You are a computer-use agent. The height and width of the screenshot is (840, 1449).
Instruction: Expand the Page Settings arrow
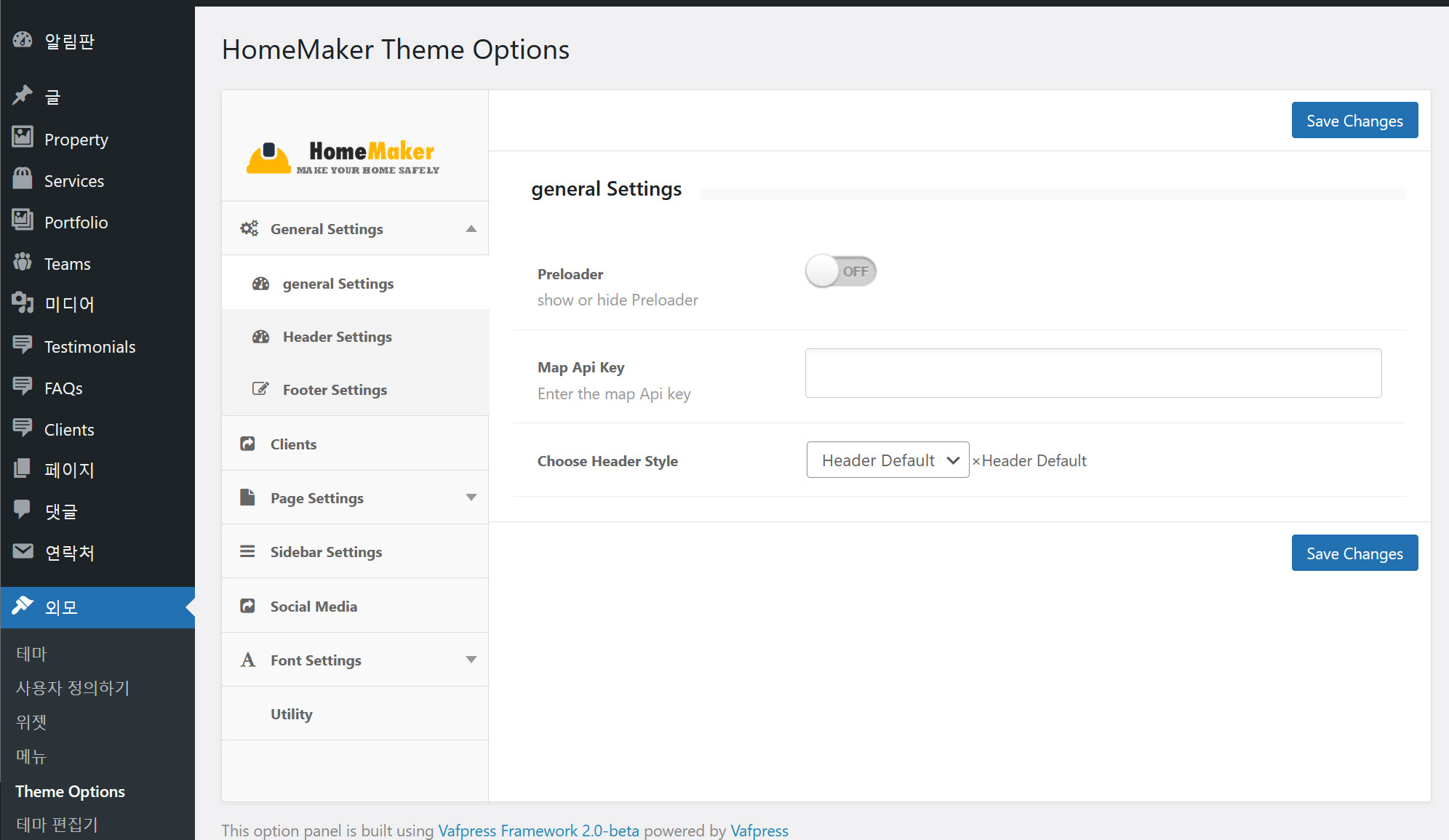(x=471, y=497)
